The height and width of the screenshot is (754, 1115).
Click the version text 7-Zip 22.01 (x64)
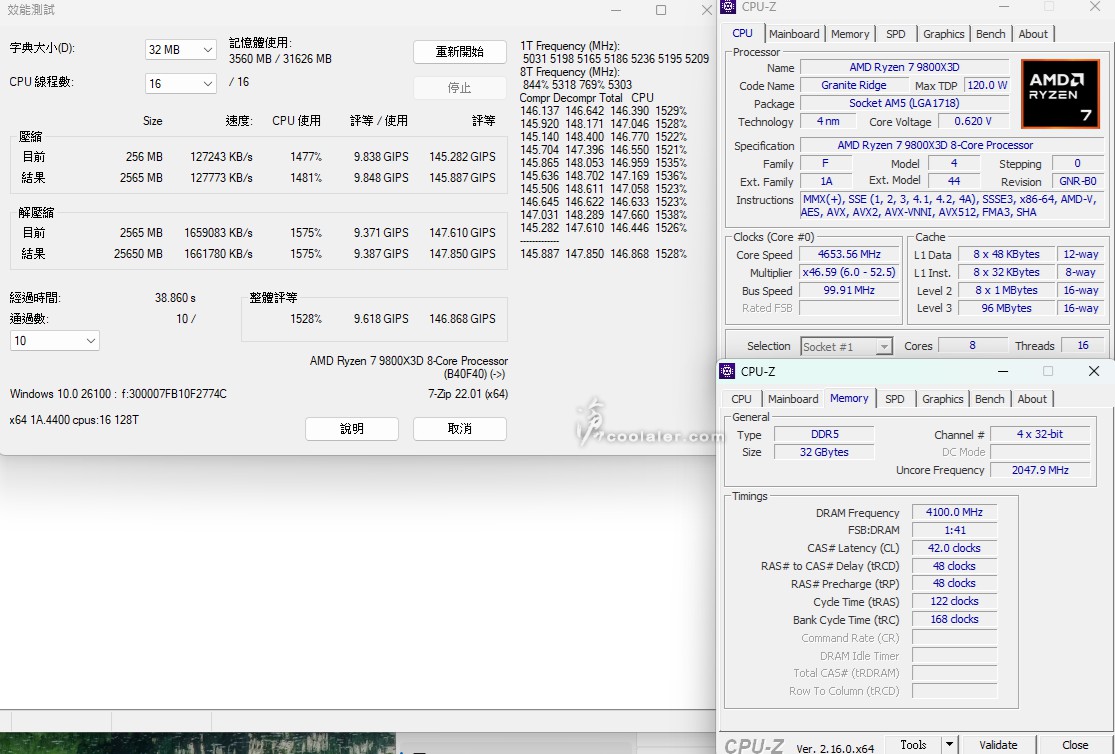click(x=468, y=393)
